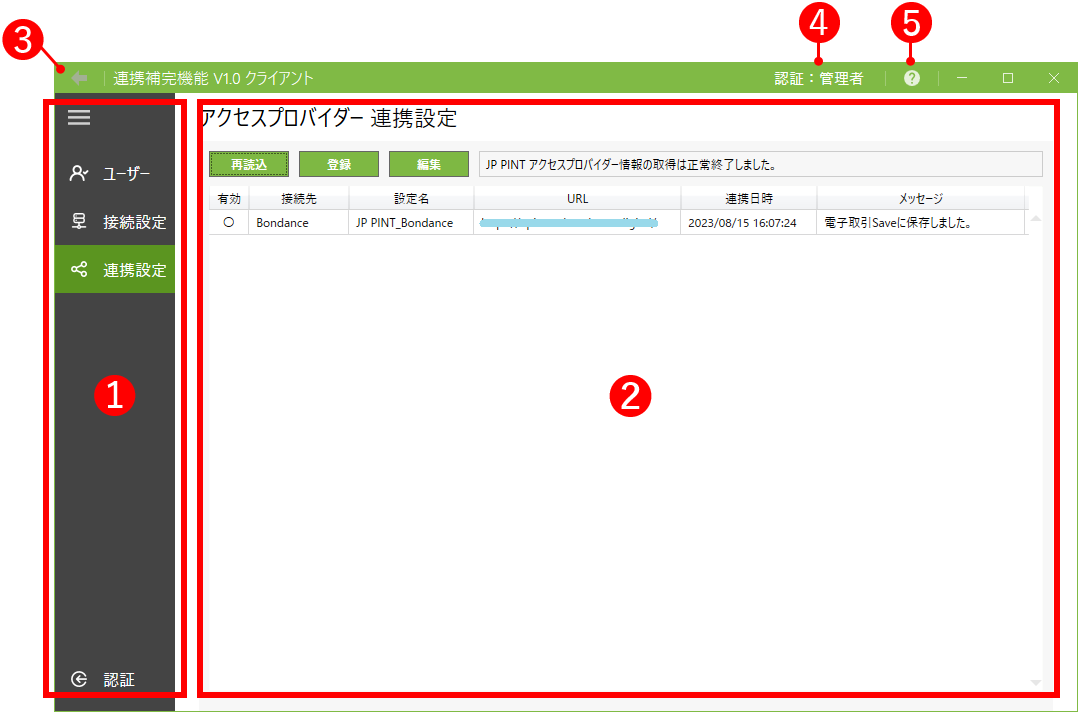This screenshot has width=1088, height=722.
Task: Sort by the 連携日時 column header
Action: [x=749, y=198]
